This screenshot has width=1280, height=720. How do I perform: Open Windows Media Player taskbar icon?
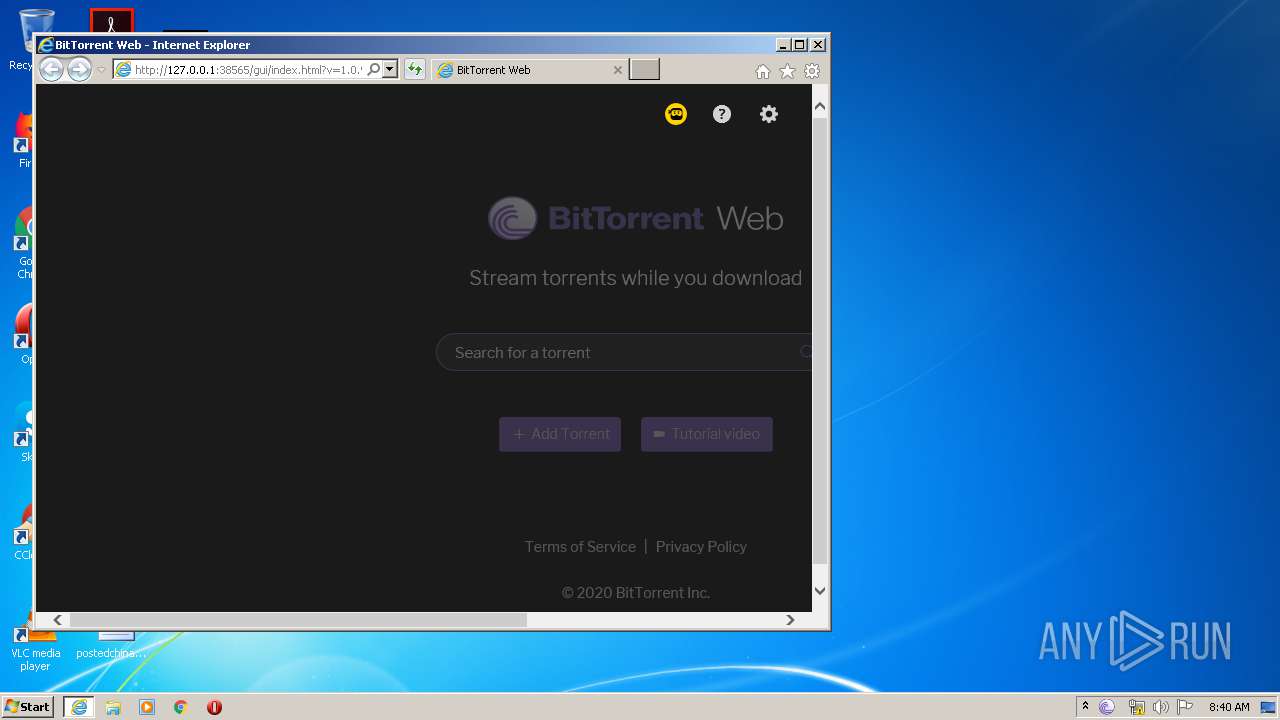(147, 707)
